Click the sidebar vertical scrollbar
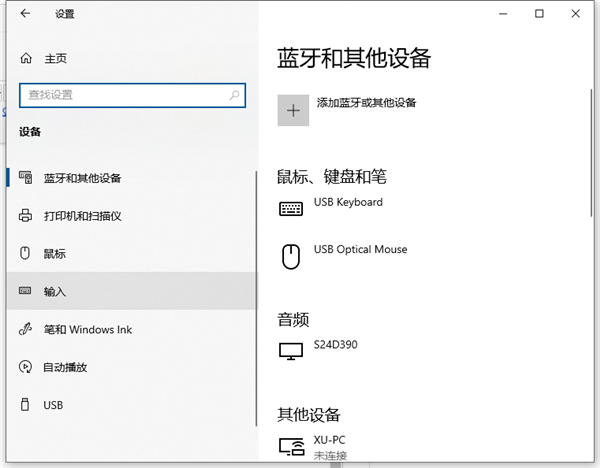The width and height of the screenshot is (600, 468). click(x=256, y=298)
